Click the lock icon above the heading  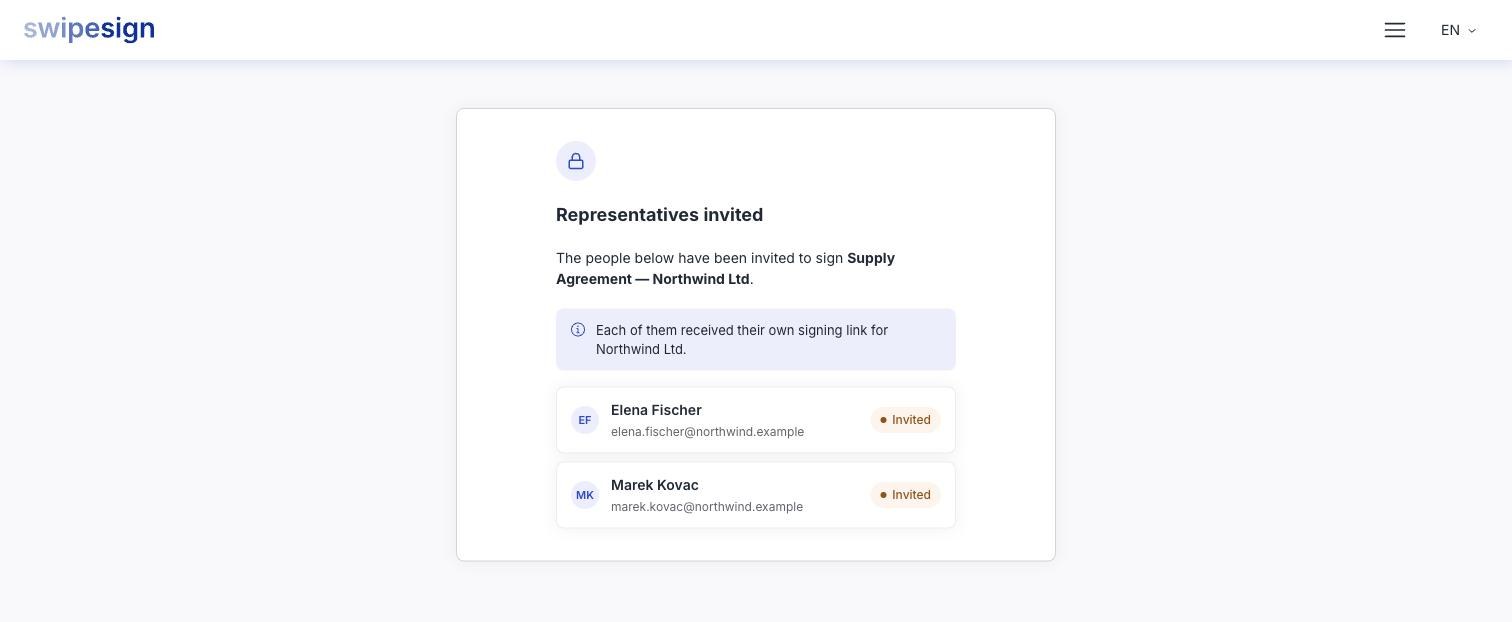pos(576,161)
